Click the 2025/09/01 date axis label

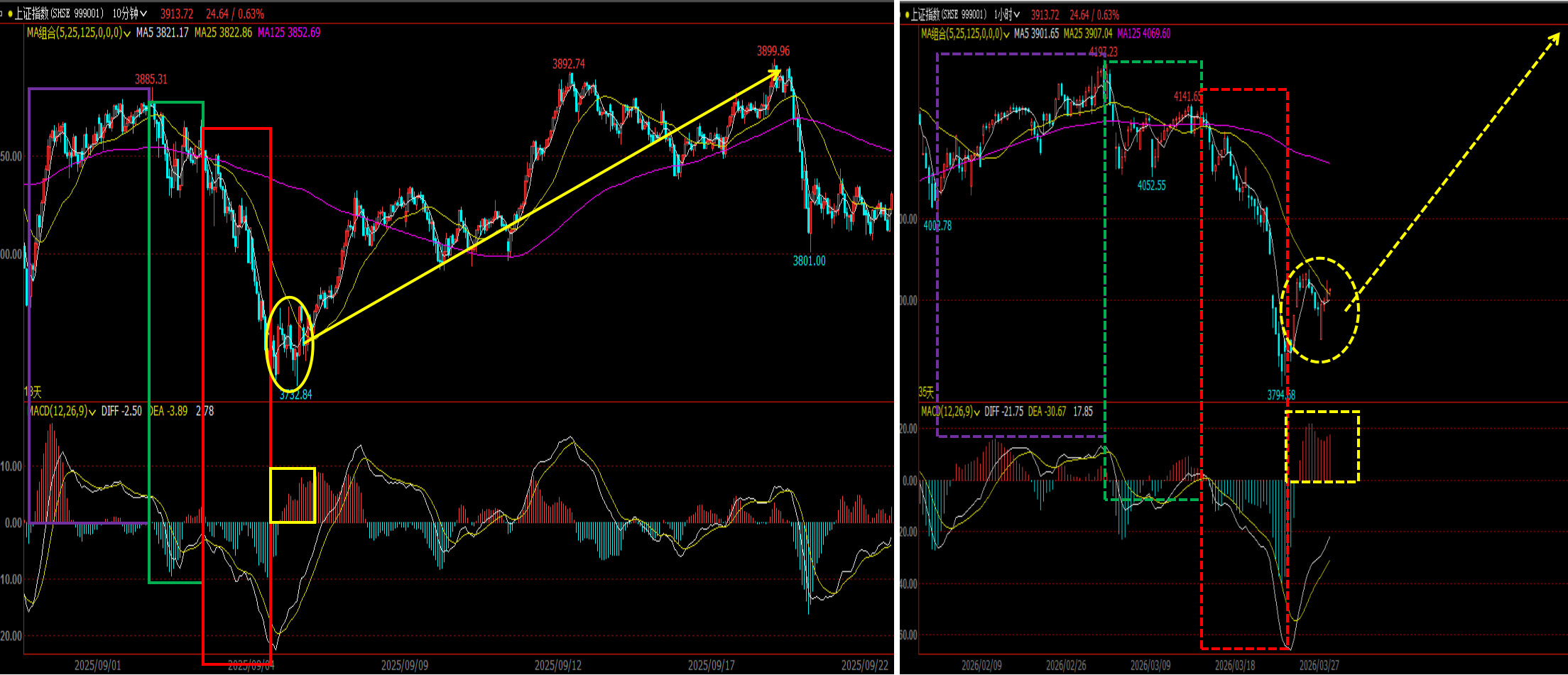pos(97,665)
